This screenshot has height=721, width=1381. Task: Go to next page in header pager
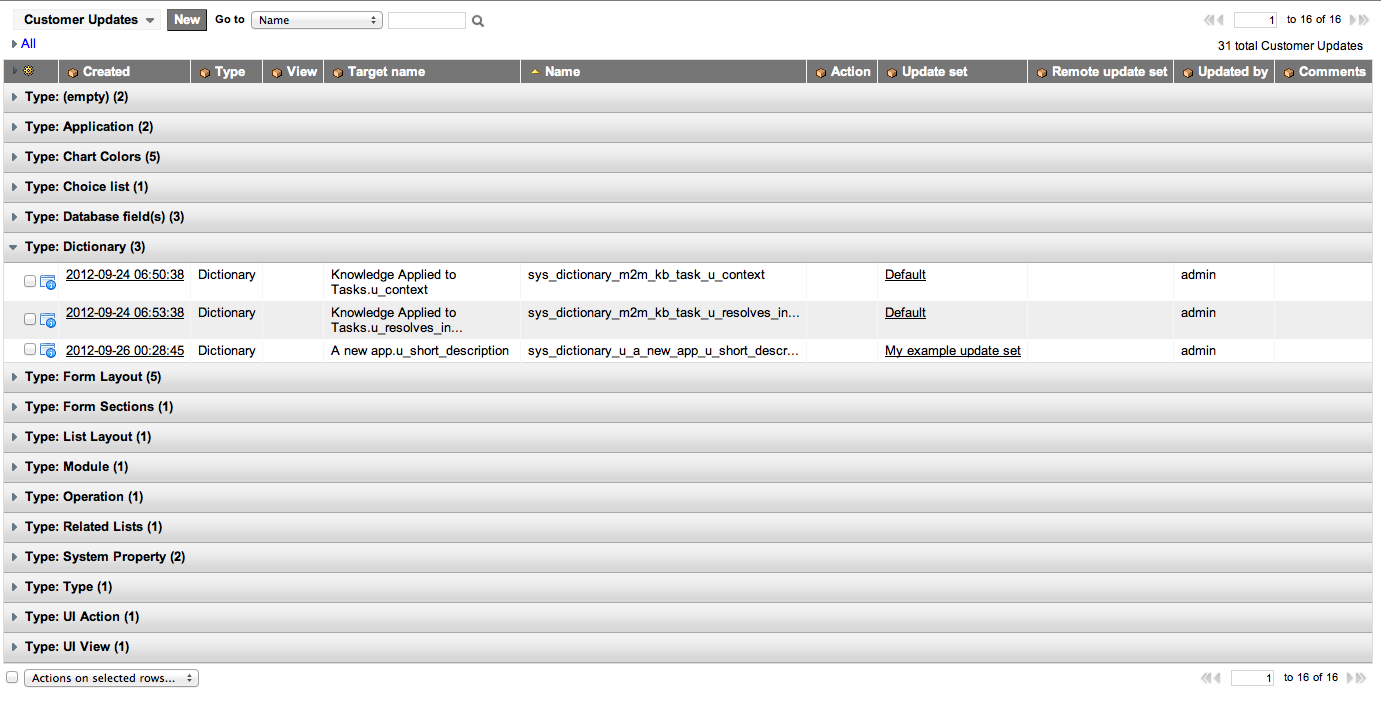pos(1352,20)
